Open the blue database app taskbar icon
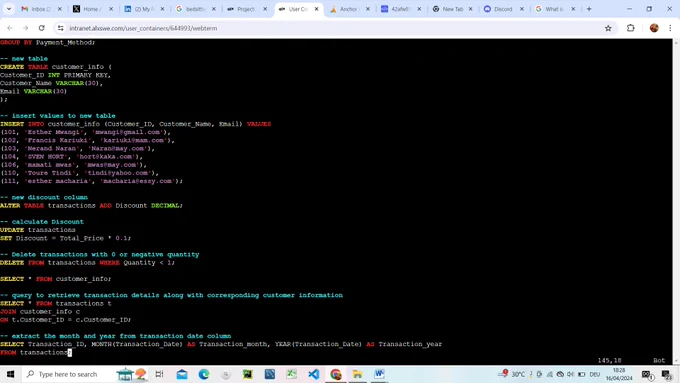This screenshot has height=383, width=680. pyautogui.click(x=270, y=374)
